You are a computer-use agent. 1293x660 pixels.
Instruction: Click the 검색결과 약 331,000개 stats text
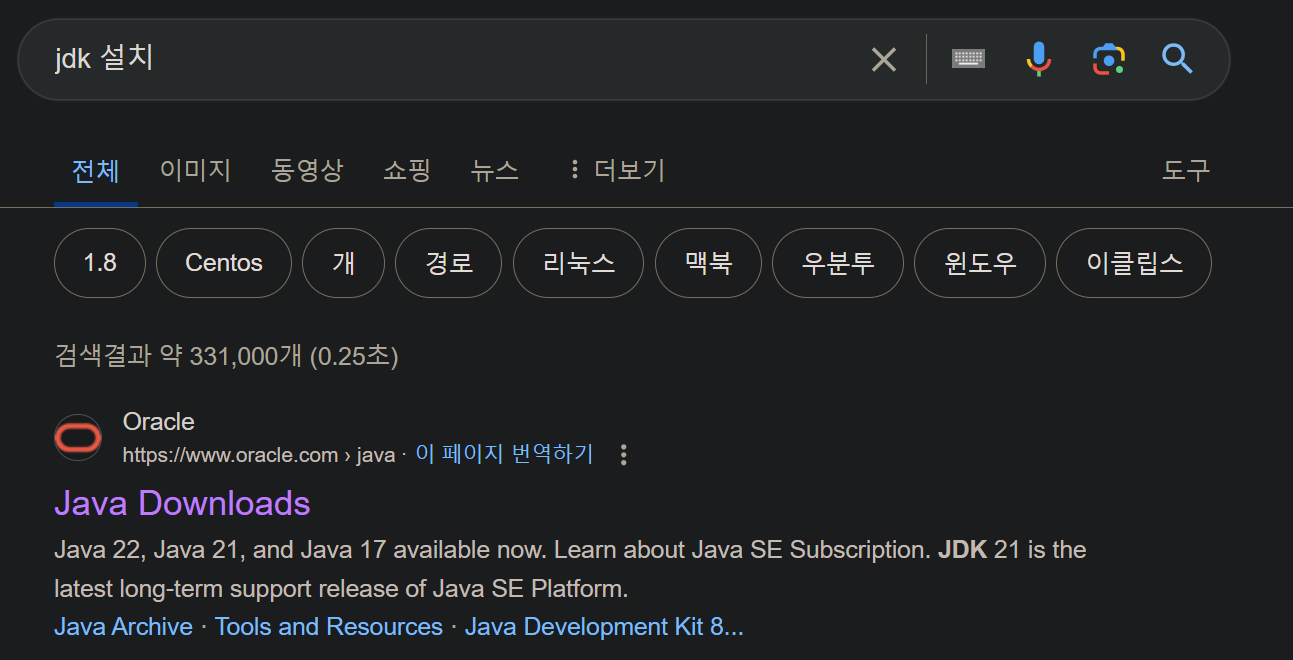pos(226,356)
